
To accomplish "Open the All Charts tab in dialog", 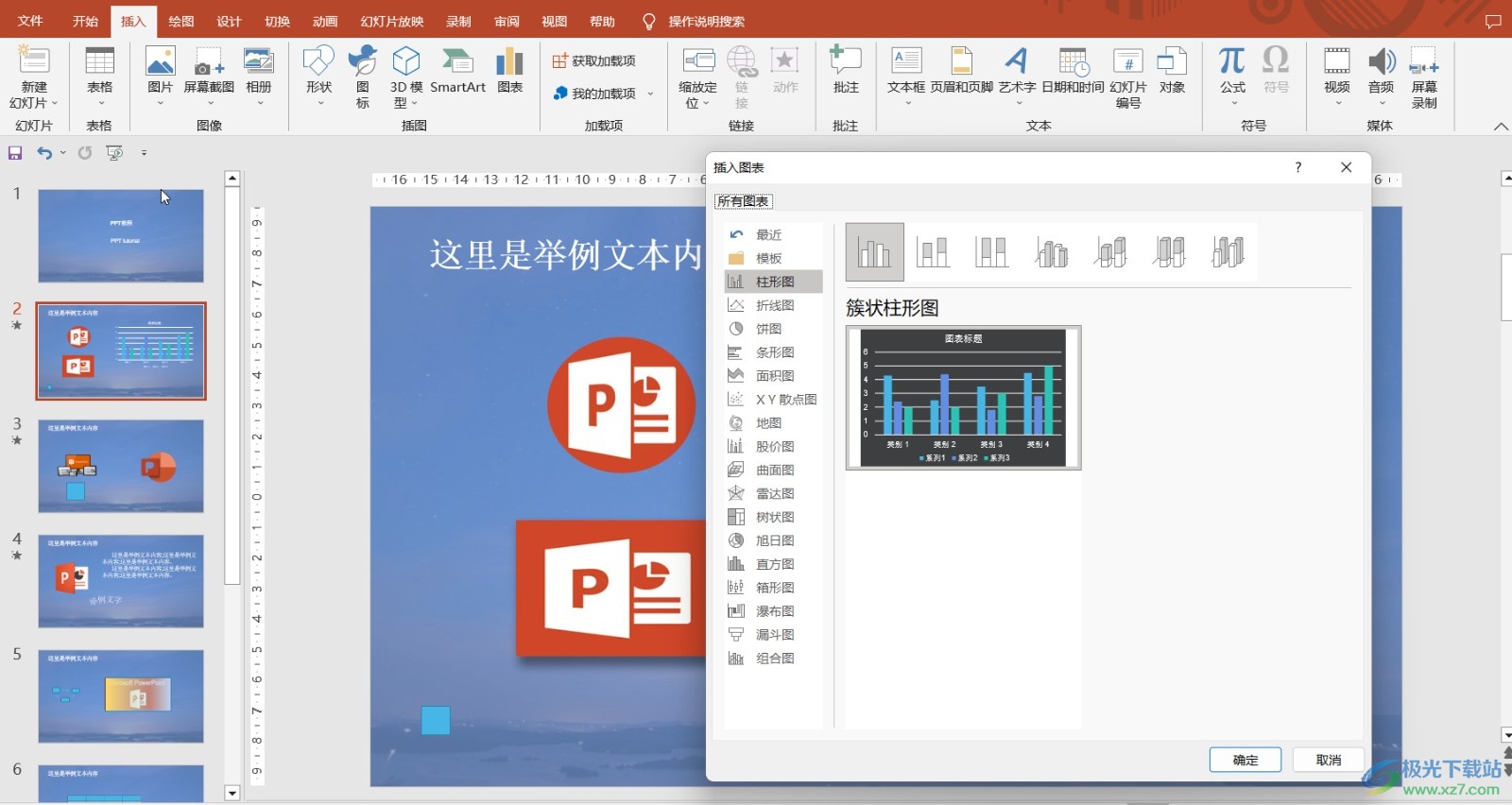I will (x=743, y=201).
